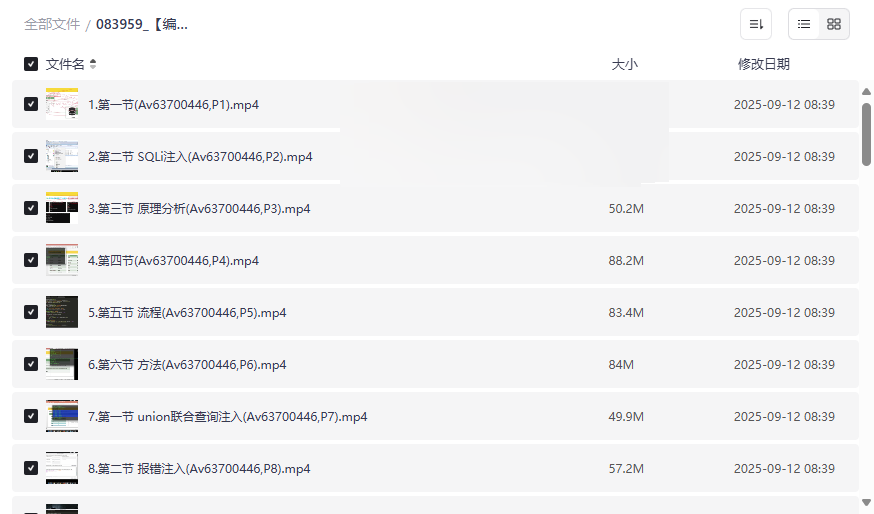Go back to 全部文件 breadcrumb
Viewport: 874px width, 514px height.
point(52,25)
